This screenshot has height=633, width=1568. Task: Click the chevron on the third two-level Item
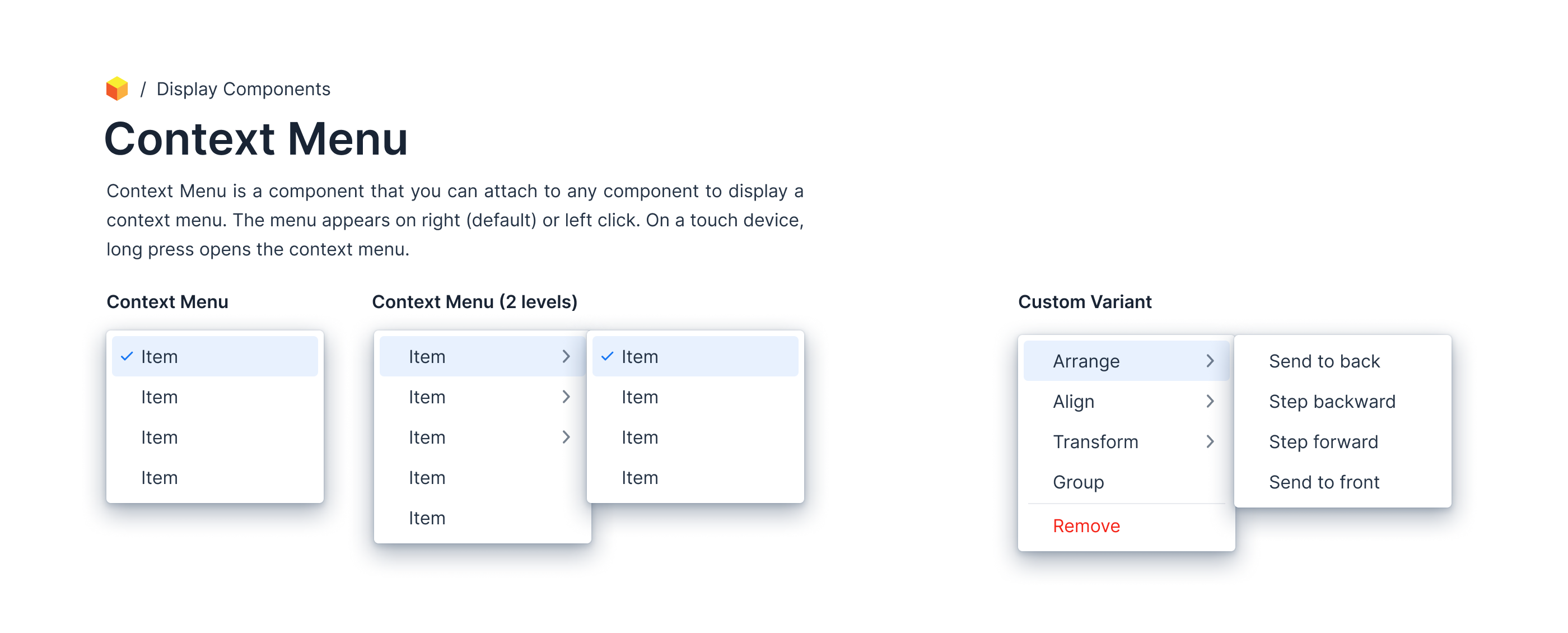566,437
